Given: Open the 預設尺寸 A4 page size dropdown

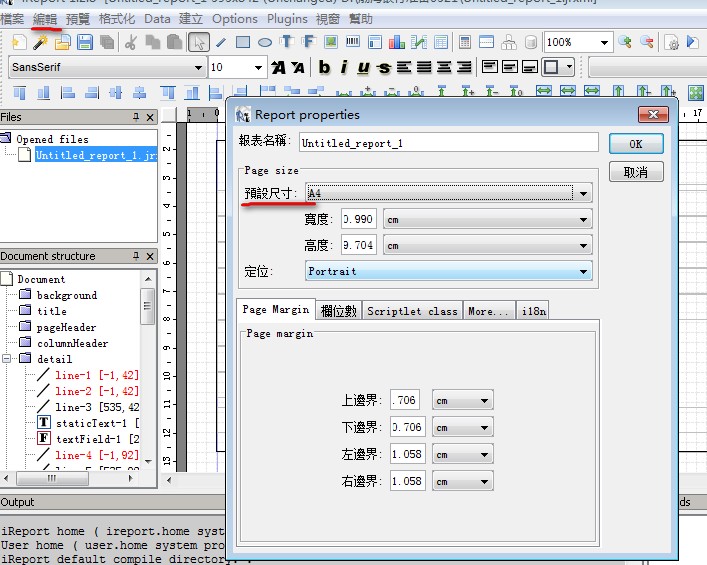Looking at the screenshot, I should pos(583,192).
